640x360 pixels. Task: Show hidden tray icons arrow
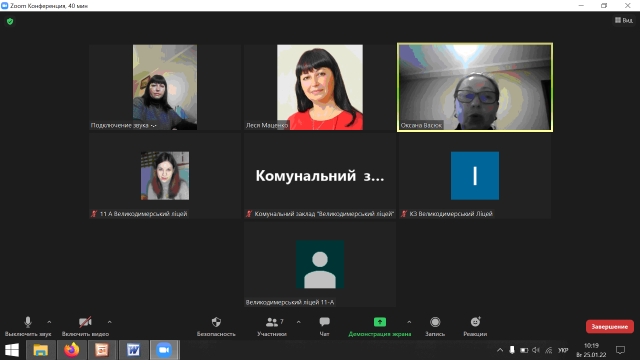(x=500, y=350)
